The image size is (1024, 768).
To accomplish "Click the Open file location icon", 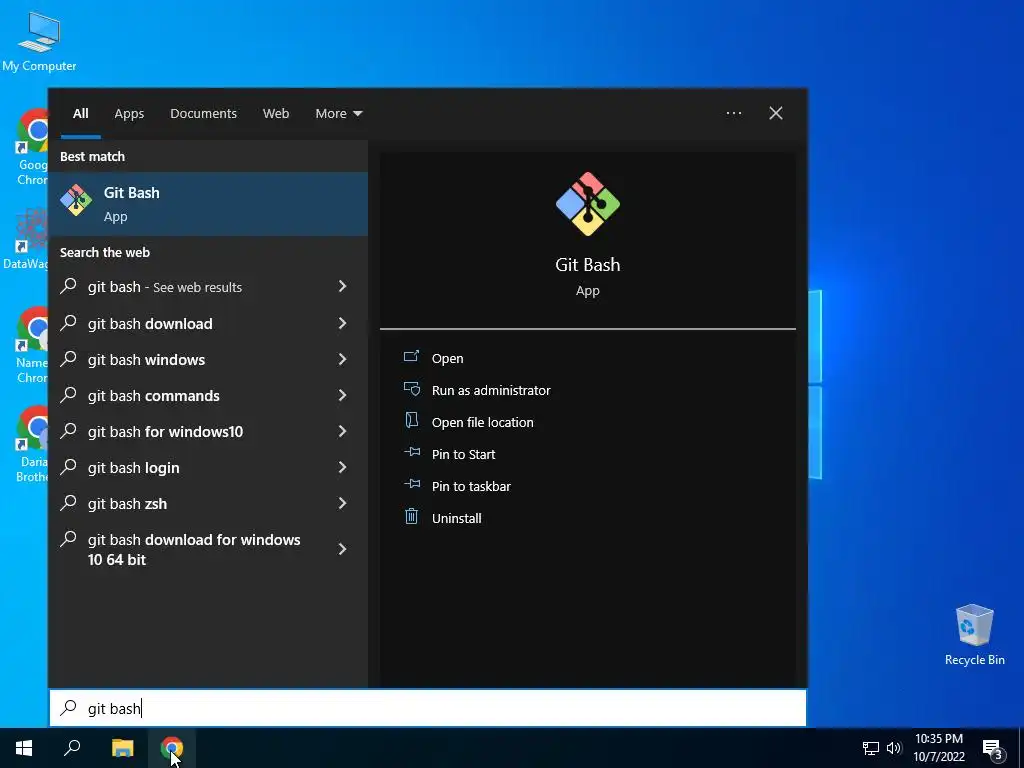I will (x=411, y=421).
